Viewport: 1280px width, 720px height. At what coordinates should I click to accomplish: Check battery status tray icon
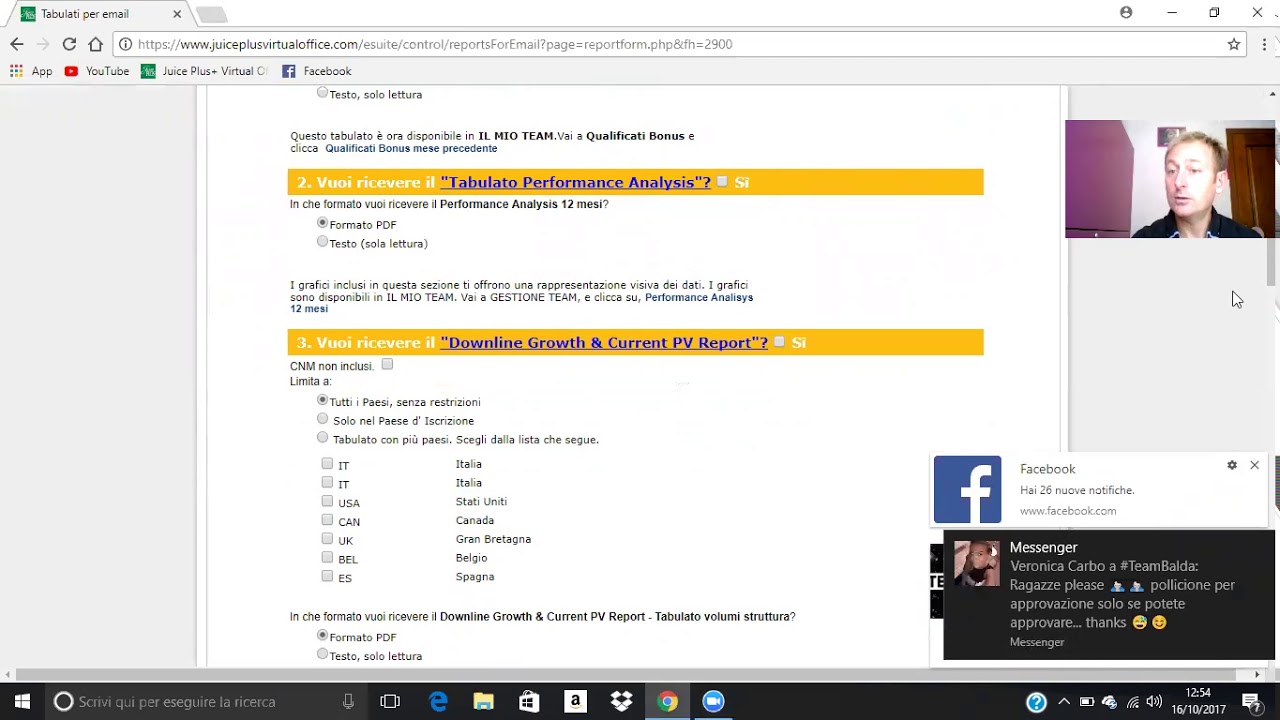click(x=1086, y=702)
